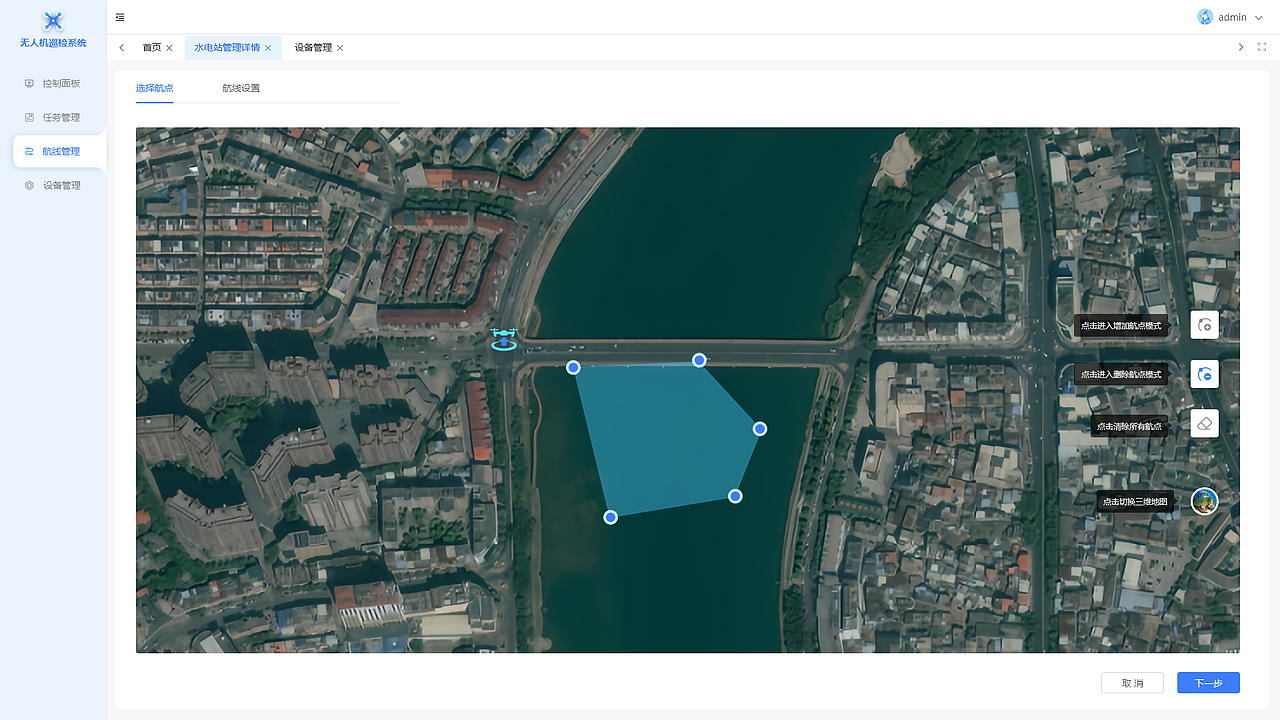Screen dimensions: 1280x720
Task: Switch to the 航线设置 sub-tab
Action: point(241,88)
